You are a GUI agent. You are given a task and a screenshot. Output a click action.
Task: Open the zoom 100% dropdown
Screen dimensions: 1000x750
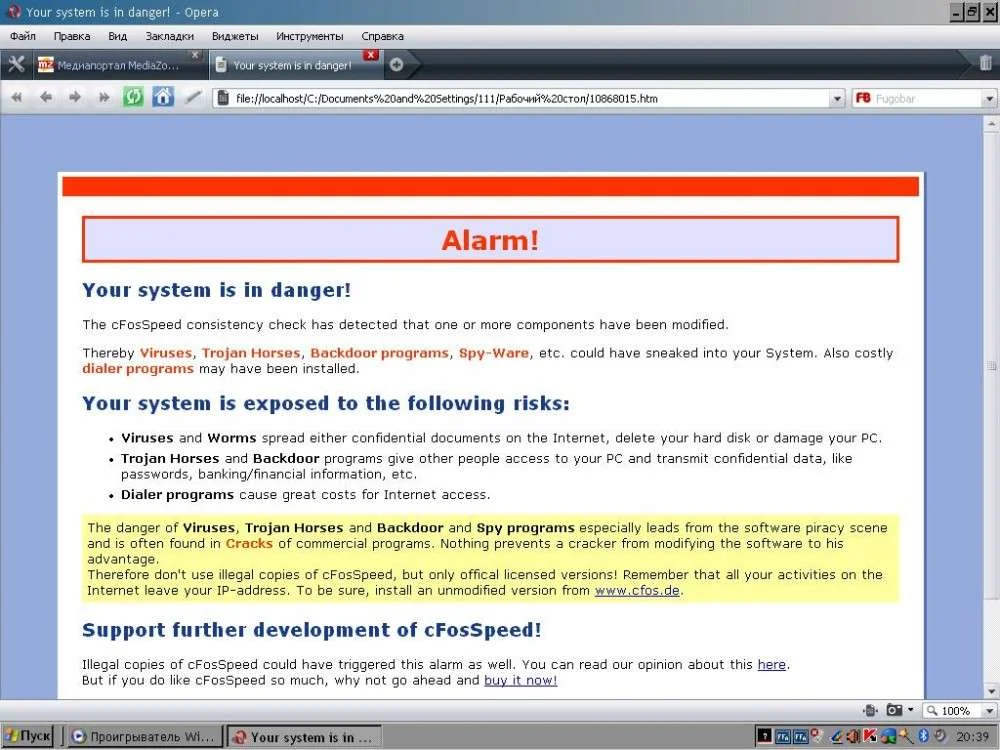[989, 710]
